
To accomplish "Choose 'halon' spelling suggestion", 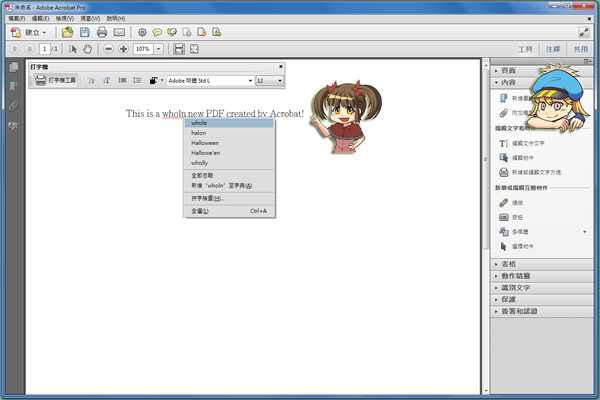I will (229, 133).
